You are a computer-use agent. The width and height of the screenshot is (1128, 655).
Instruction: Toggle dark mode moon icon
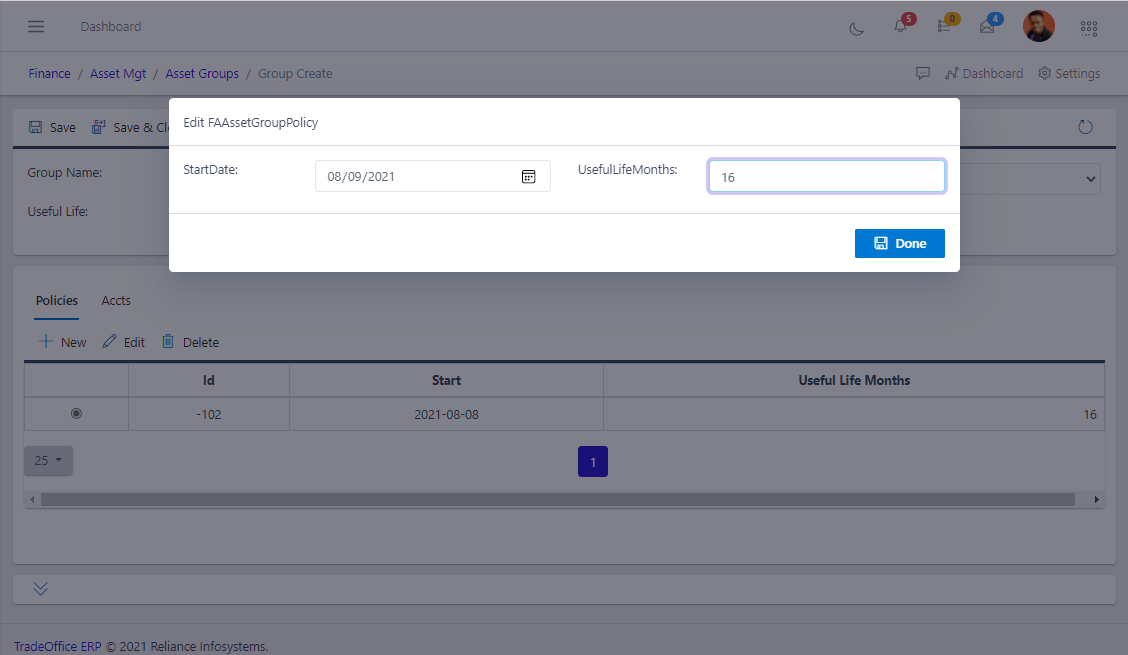pos(857,28)
